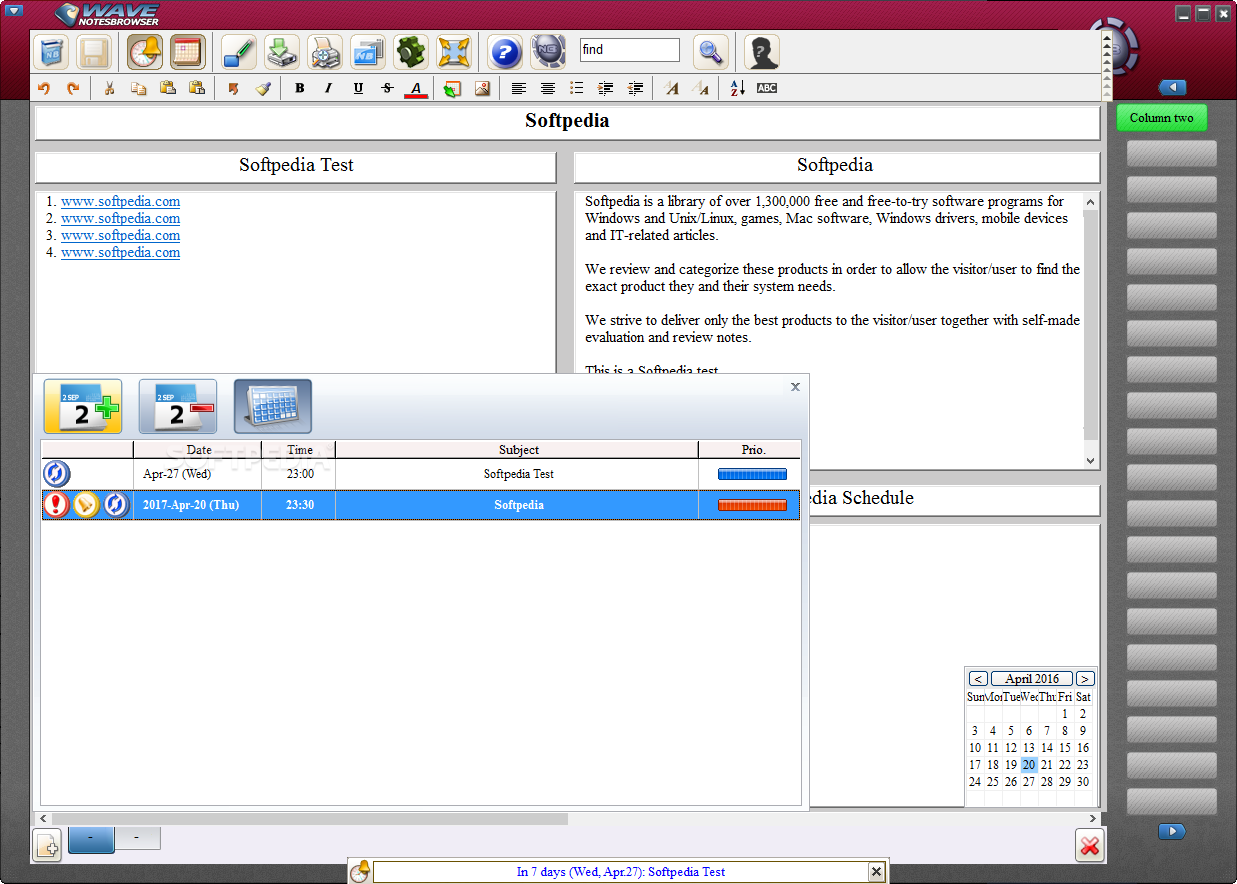Click the 'In 7 days' Softpedia Test reminder text
This screenshot has width=1237, height=884.
coord(621,872)
